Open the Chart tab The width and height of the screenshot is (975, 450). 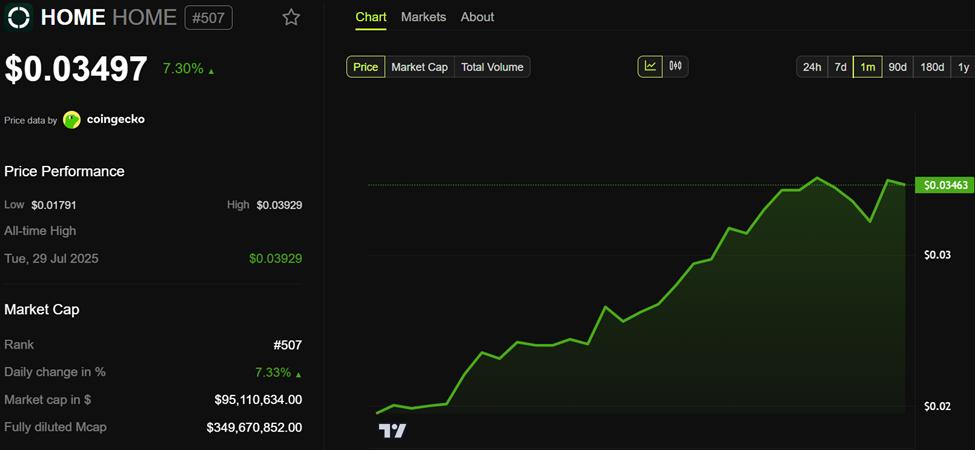coord(371,17)
